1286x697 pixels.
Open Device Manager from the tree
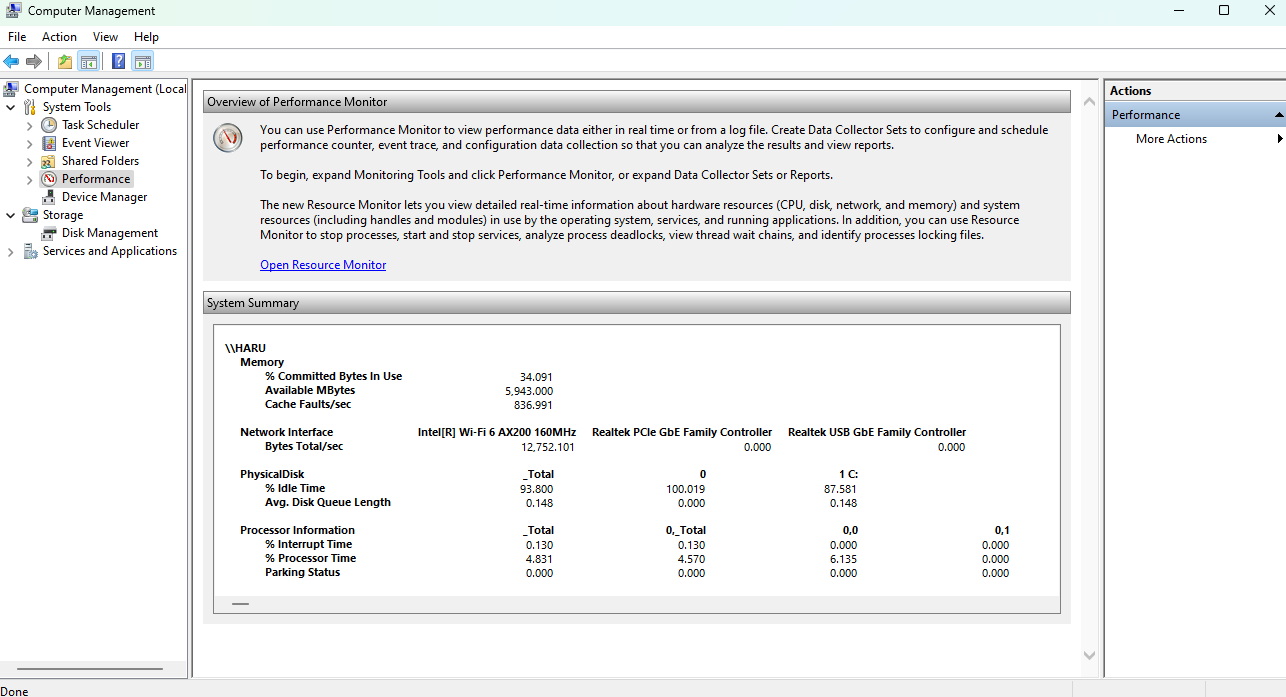(x=104, y=197)
